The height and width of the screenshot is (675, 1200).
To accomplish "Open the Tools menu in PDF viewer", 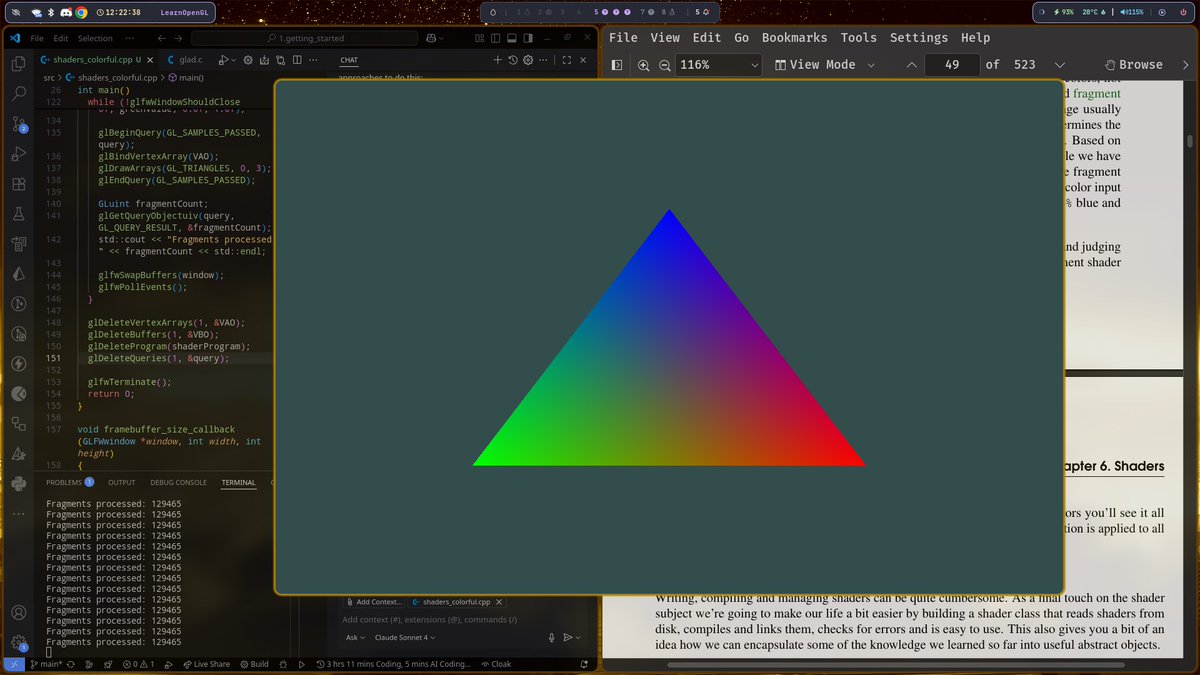I will click(x=858, y=37).
